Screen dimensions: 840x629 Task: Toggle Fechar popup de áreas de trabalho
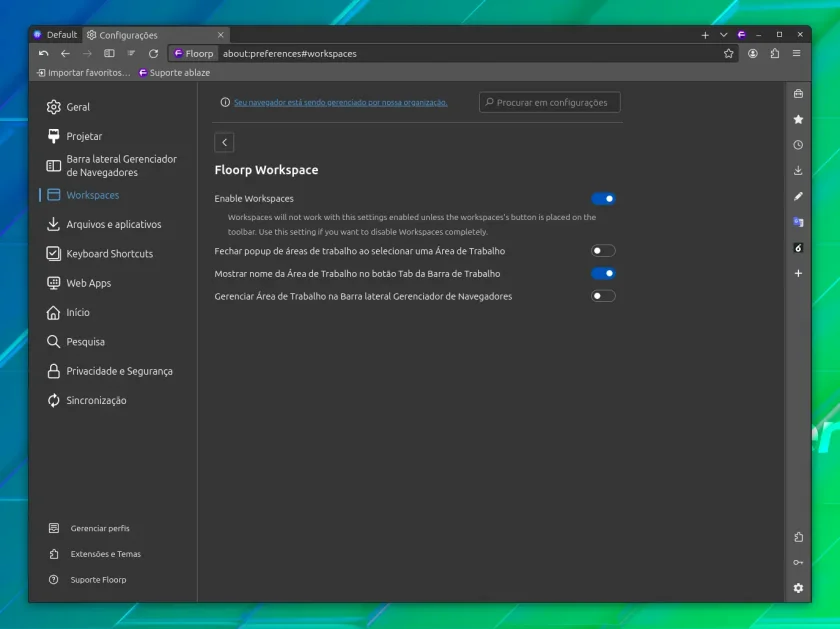click(603, 251)
